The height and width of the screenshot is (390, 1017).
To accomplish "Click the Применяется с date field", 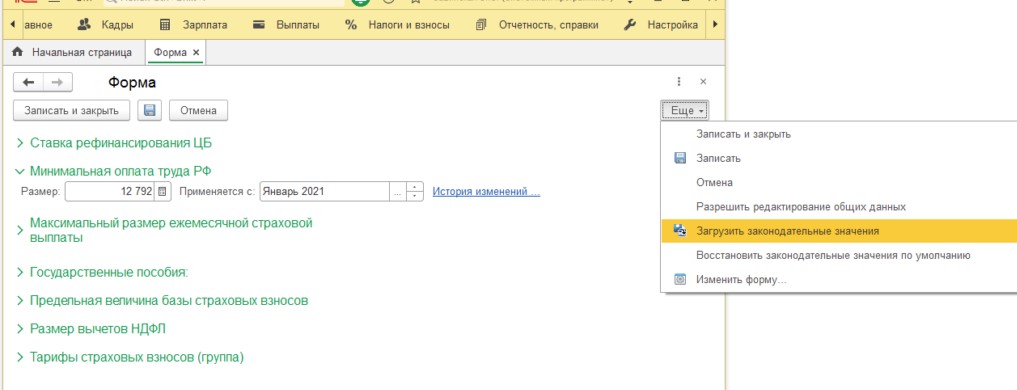I will pyautogui.click(x=324, y=191).
